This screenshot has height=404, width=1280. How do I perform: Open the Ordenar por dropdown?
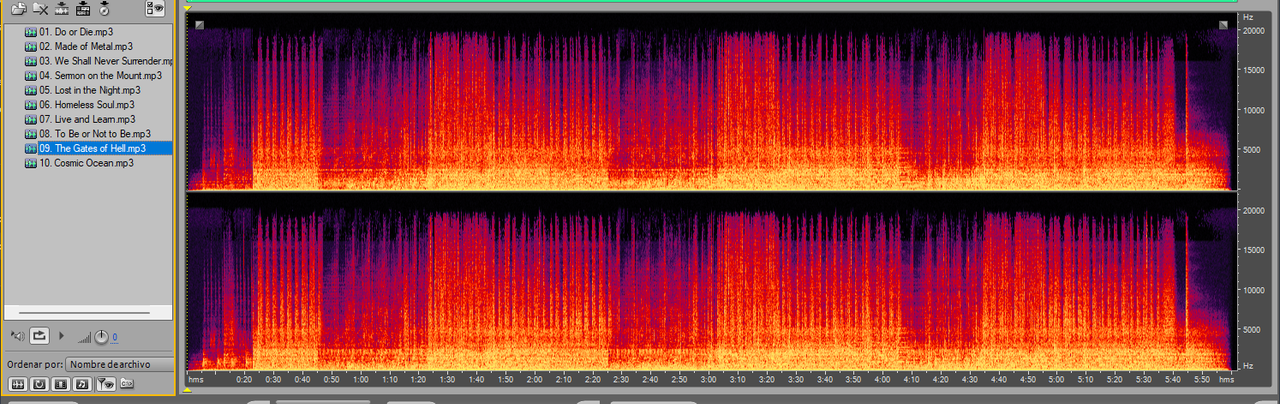pos(120,364)
